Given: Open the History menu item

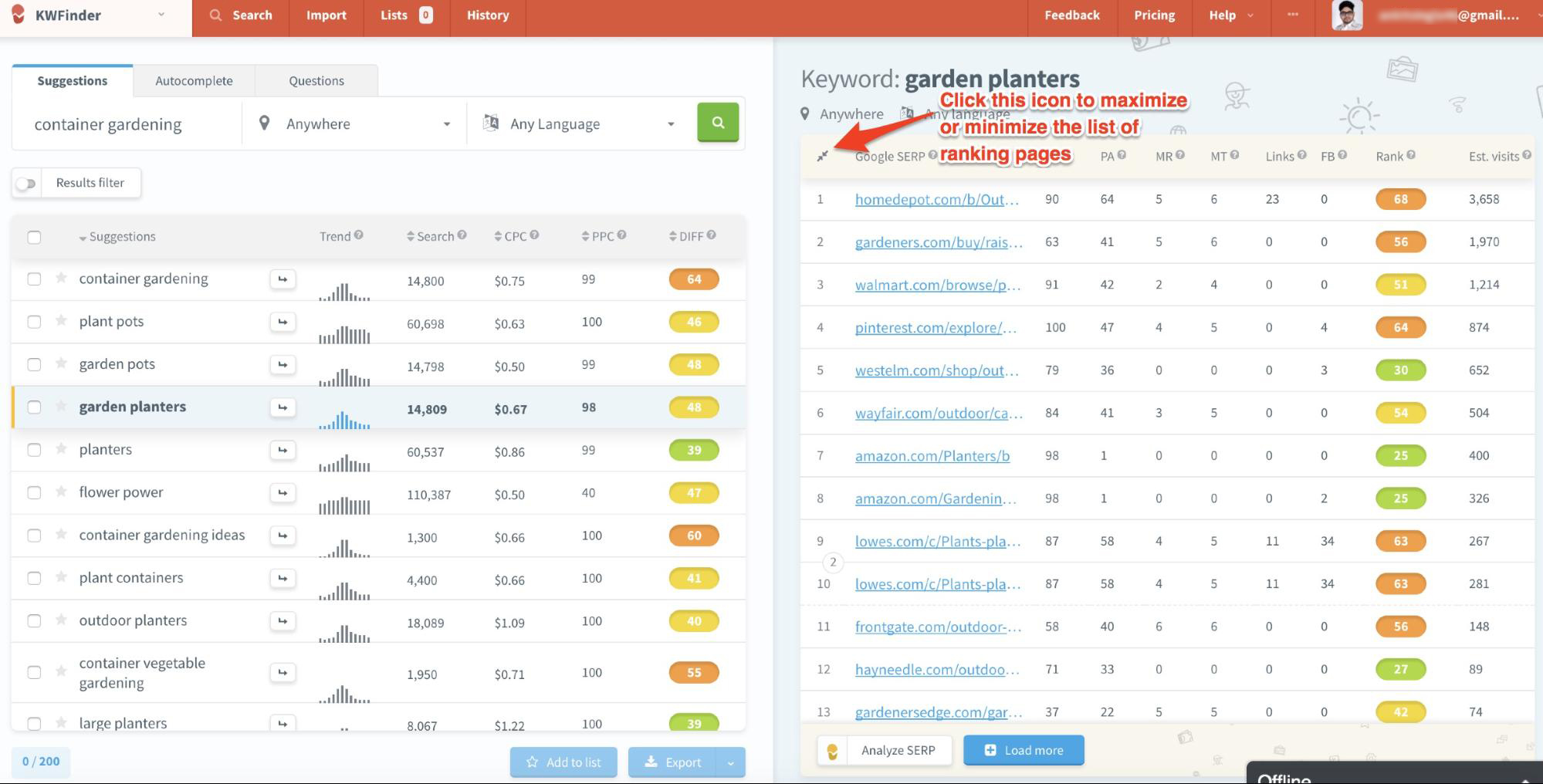Looking at the screenshot, I should pyautogui.click(x=486, y=15).
